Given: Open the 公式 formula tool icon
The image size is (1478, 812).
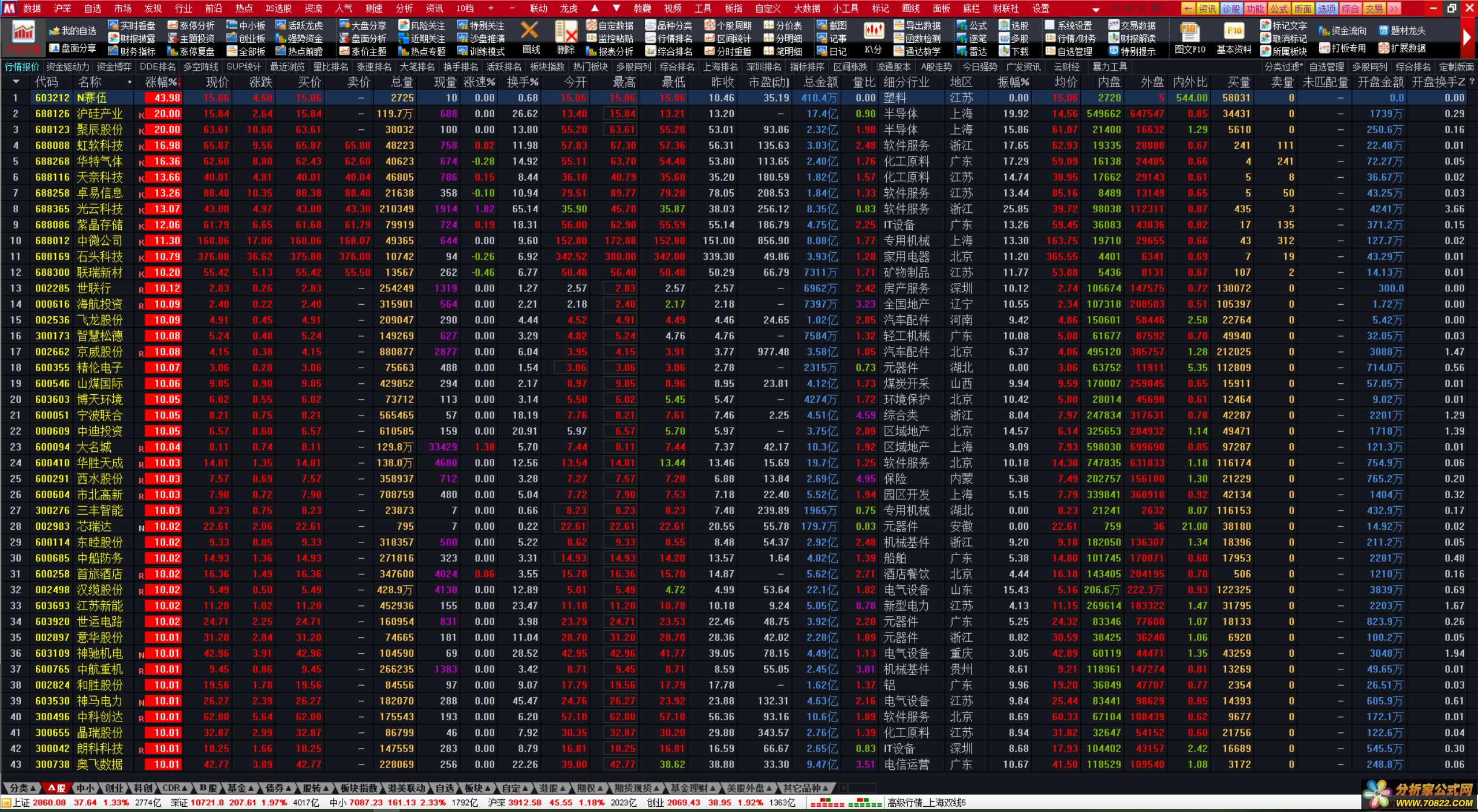Looking at the screenshot, I should coord(972,25).
